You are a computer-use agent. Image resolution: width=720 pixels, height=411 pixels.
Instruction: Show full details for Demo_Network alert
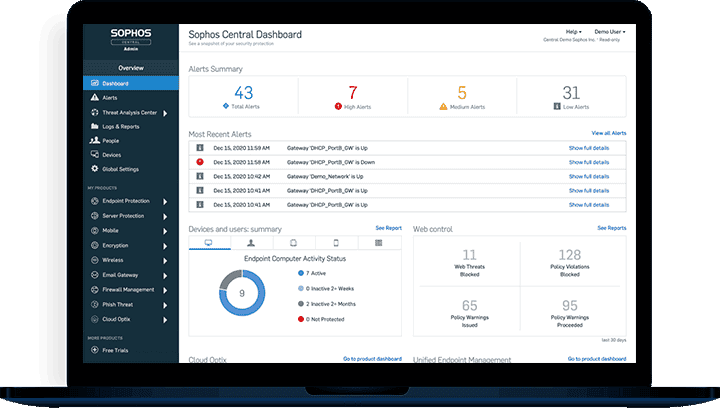(x=589, y=176)
